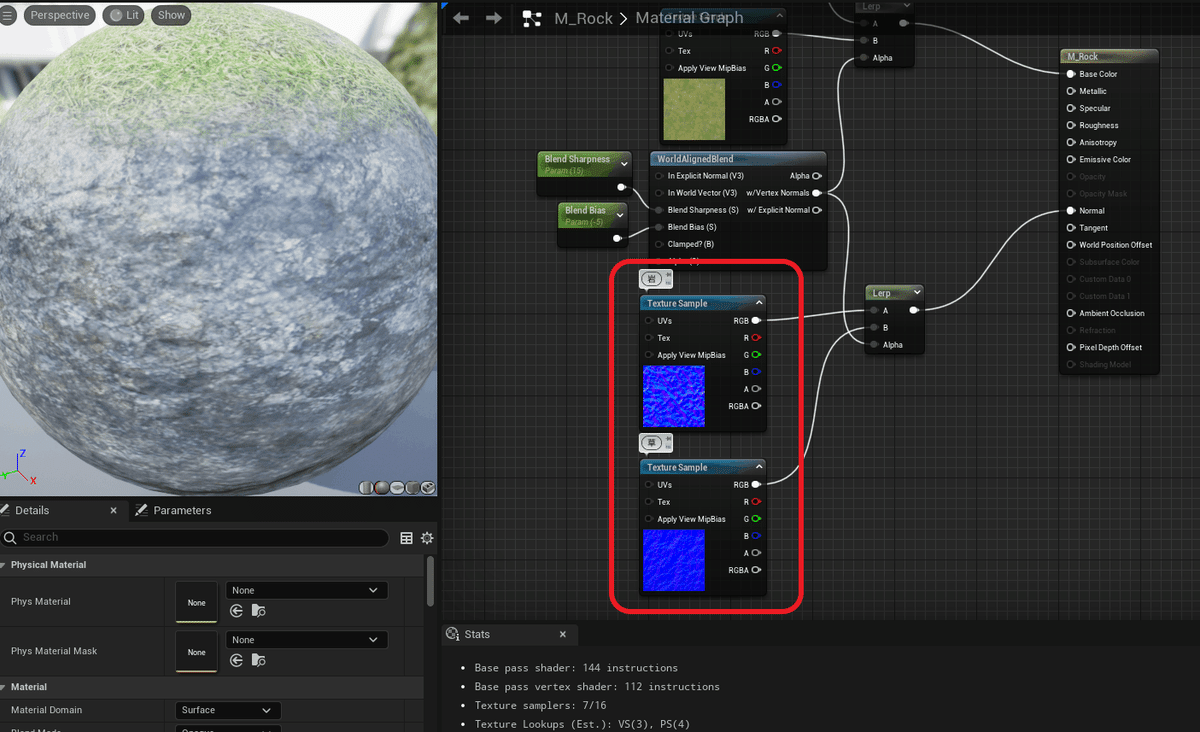This screenshot has height=732, width=1200.
Task: Collapse Texture Sample node feeding Lerp B
Action: point(758,467)
